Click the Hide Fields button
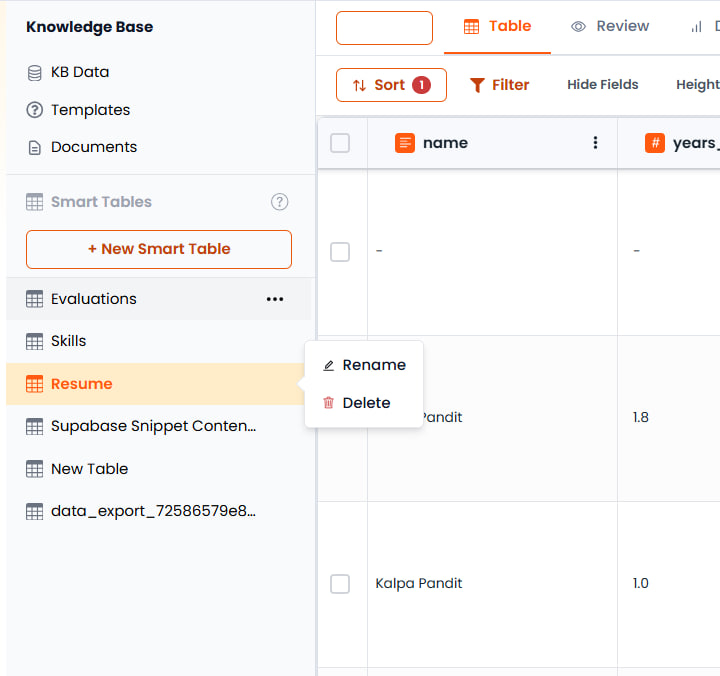Image resolution: width=720 pixels, height=676 pixels. click(602, 84)
